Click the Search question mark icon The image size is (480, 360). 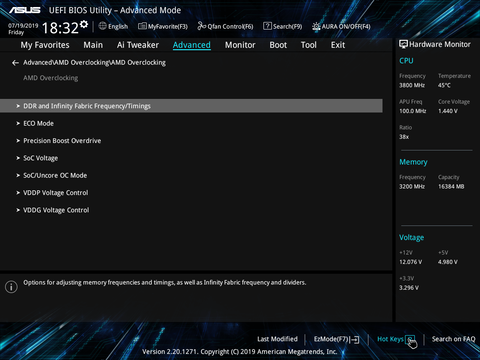coord(267,26)
